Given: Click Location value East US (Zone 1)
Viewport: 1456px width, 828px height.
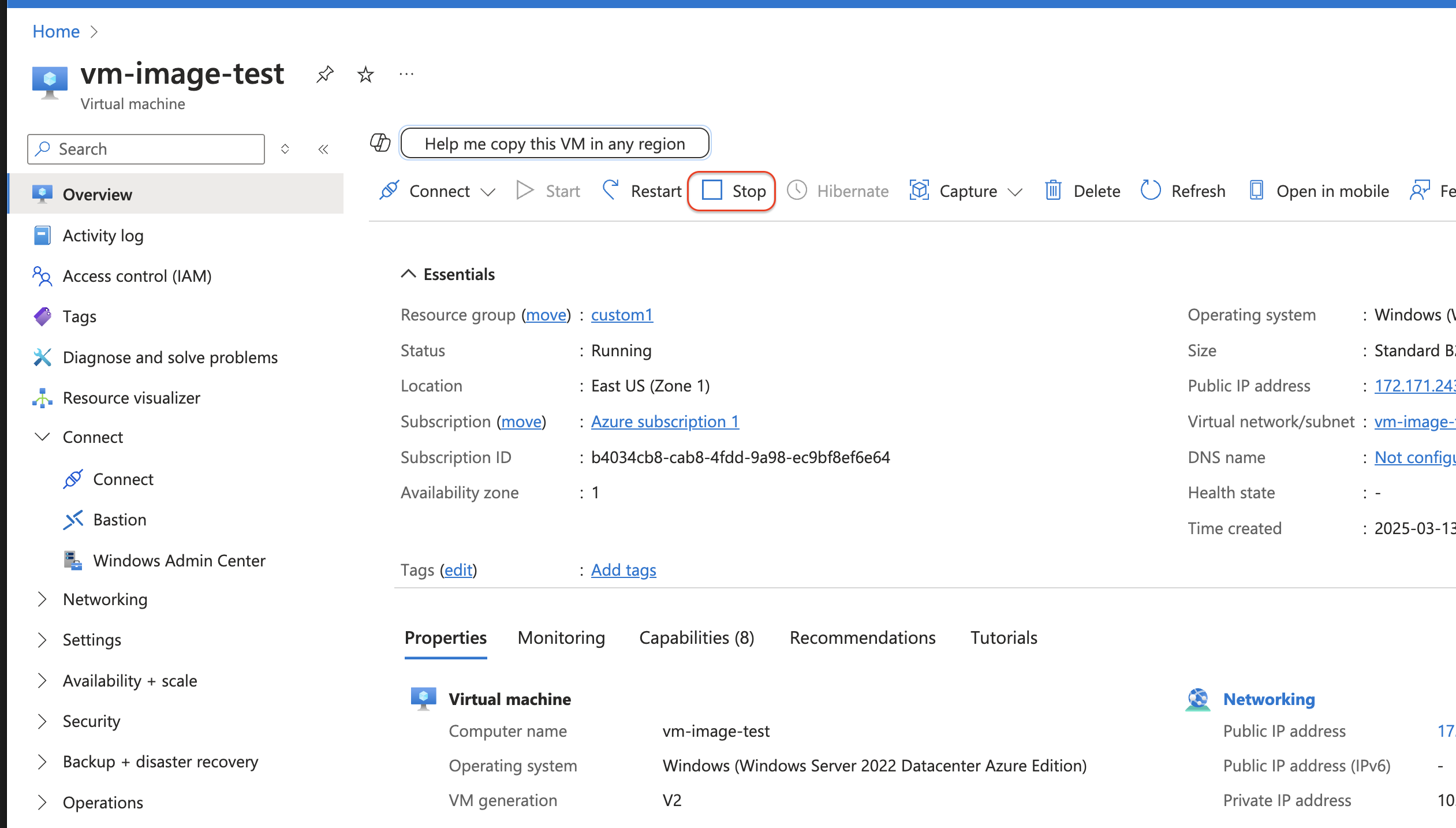Looking at the screenshot, I should [x=651, y=386].
